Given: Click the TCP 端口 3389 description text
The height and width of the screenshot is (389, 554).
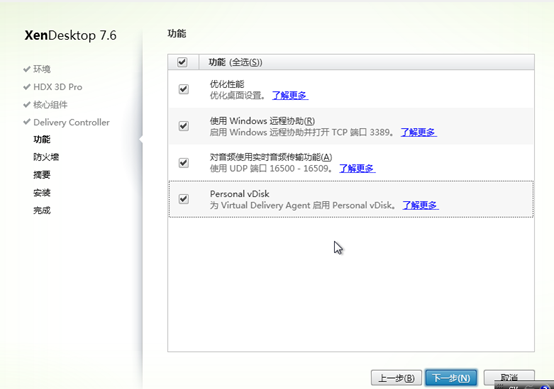Looking at the screenshot, I should coord(301,132).
